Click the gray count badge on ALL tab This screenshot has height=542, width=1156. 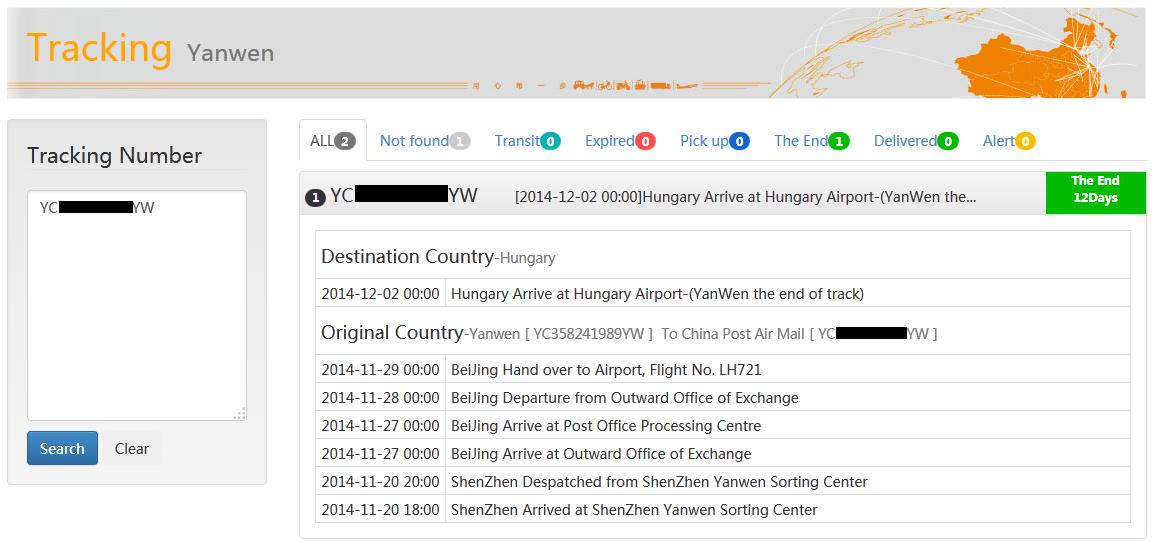point(345,141)
